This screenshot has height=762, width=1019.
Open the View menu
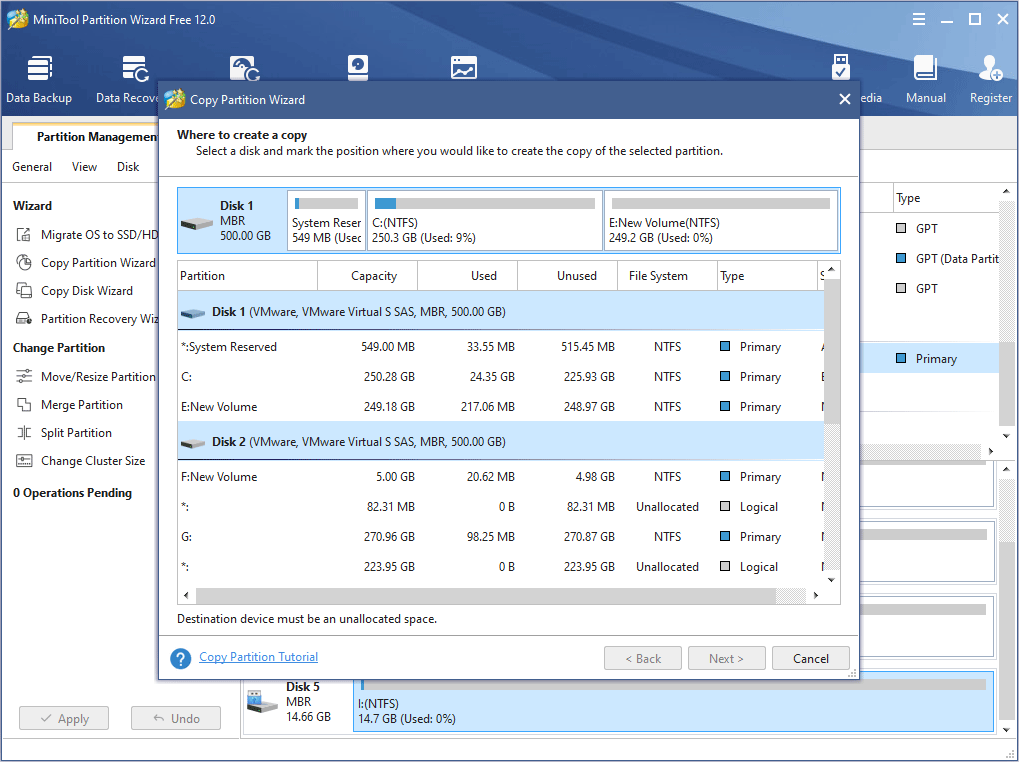[84, 167]
